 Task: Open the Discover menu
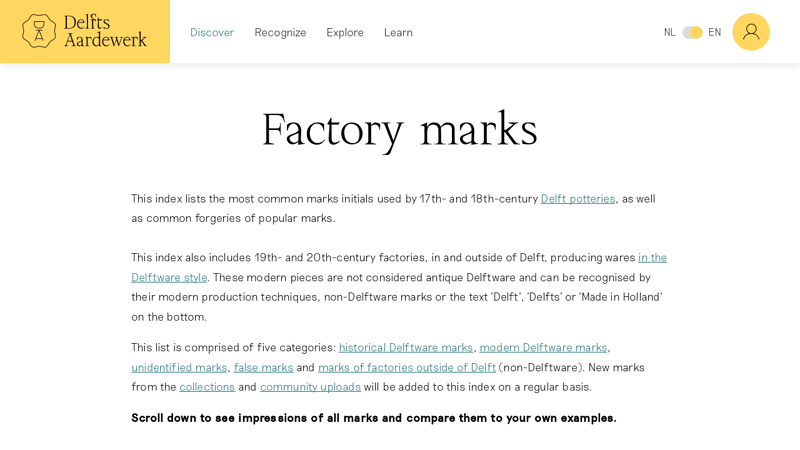point(212,33)
